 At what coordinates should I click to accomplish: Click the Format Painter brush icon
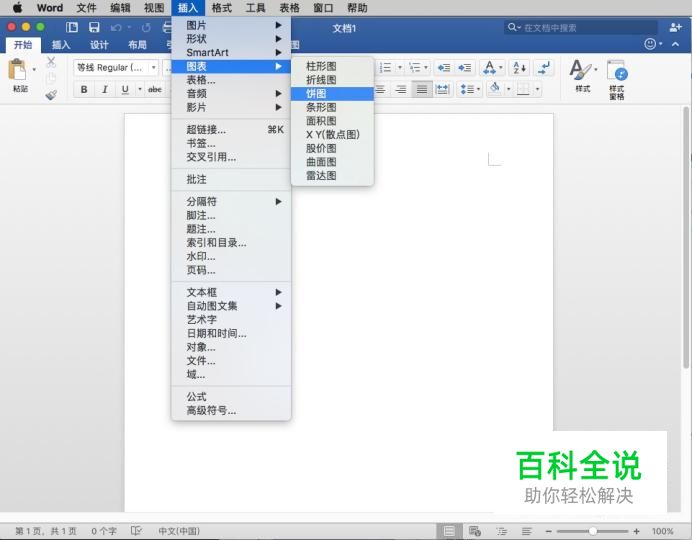click(x=51, y=94)
